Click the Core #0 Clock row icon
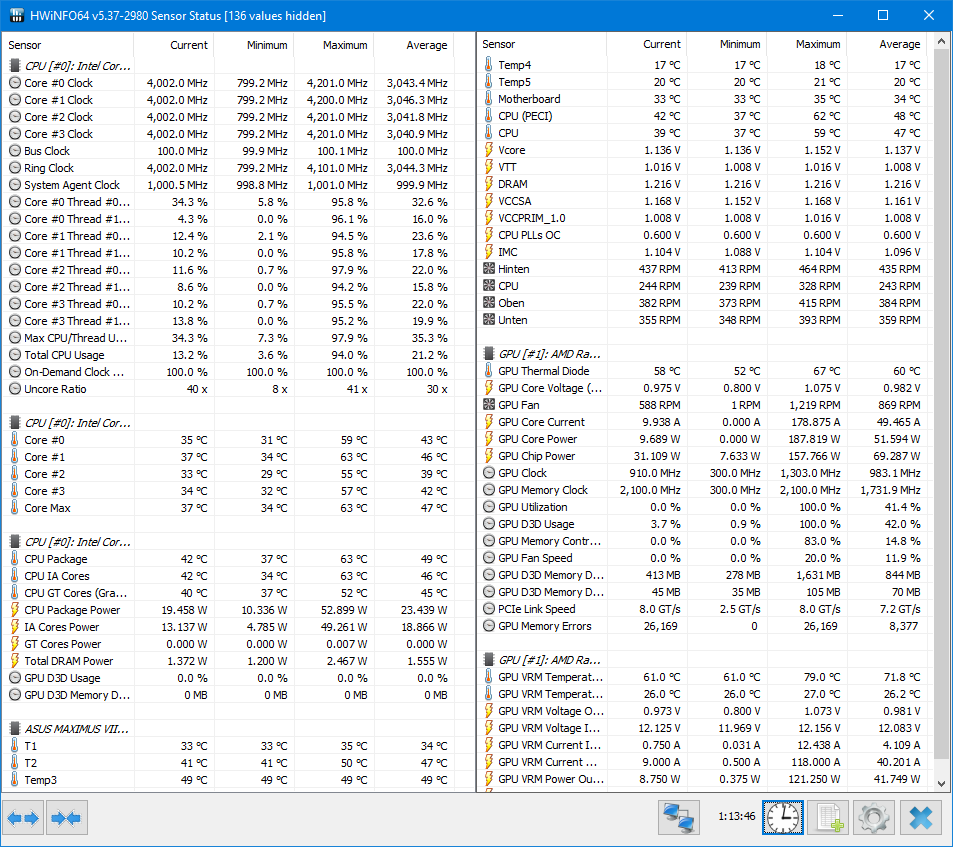The height and width of the screenshot is (849, 956). [x=15, y=83]
